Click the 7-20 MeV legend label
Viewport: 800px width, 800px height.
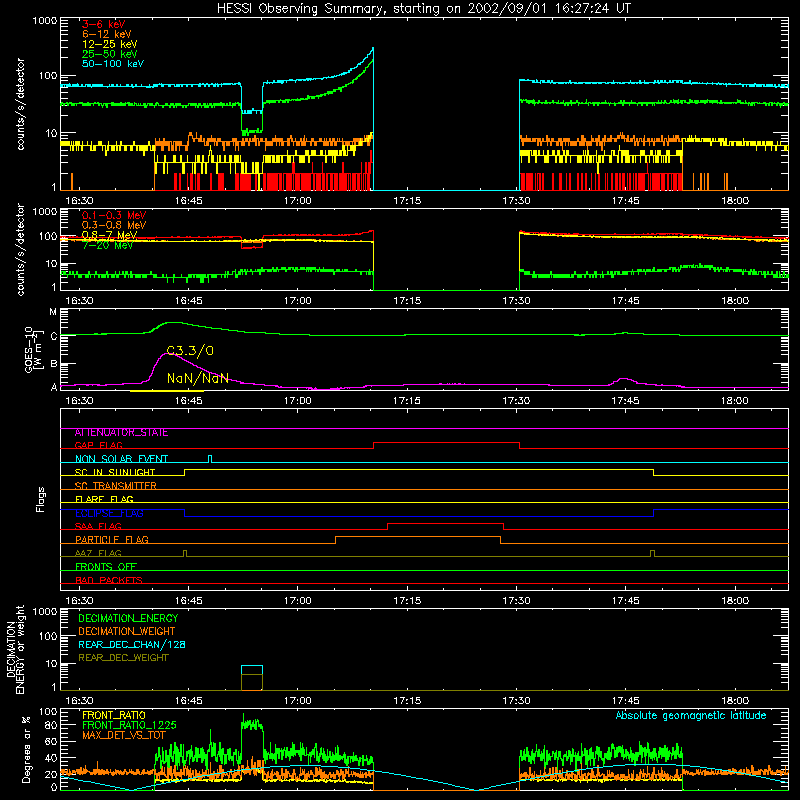tap(108, 245)
